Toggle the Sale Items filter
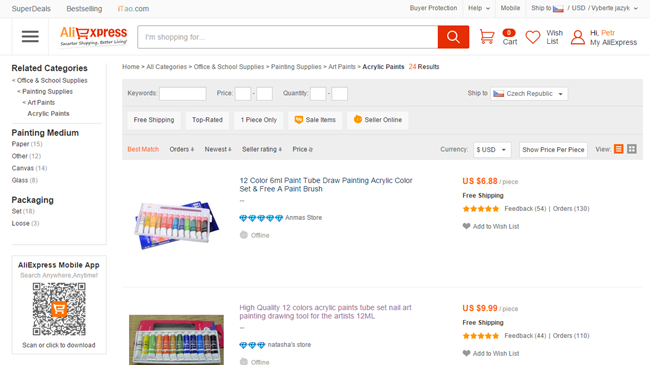 click(315, 120)
